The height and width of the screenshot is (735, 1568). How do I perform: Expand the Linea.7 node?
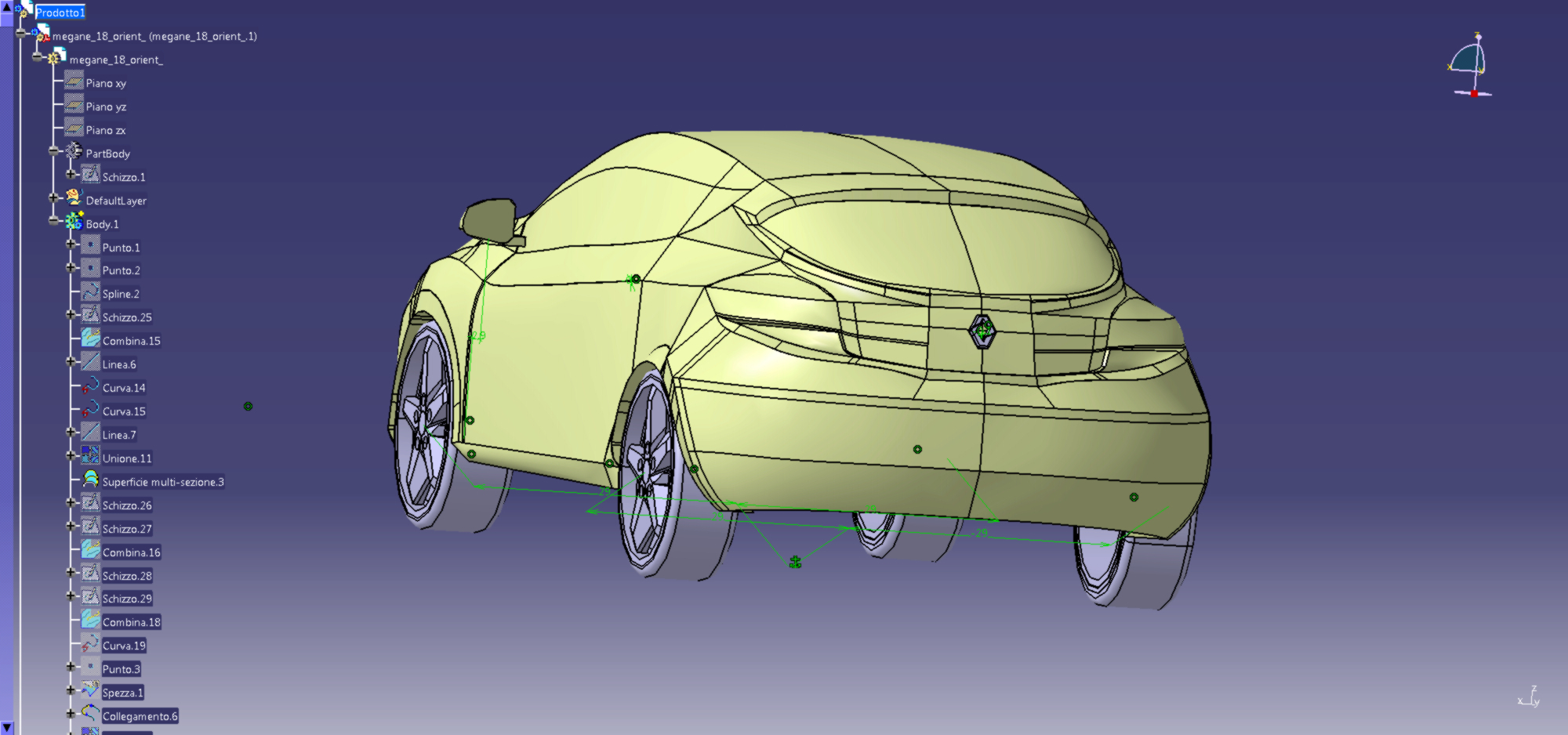click(x=71, y=432)
